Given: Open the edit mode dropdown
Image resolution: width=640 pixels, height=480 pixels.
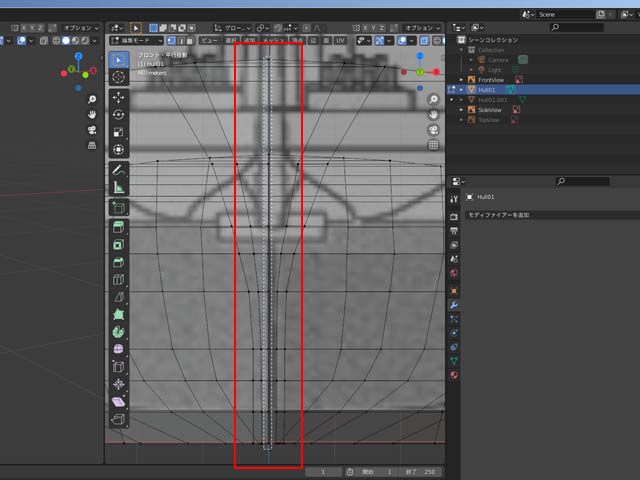Looking at the screenshot, I should tap(136, 40).
